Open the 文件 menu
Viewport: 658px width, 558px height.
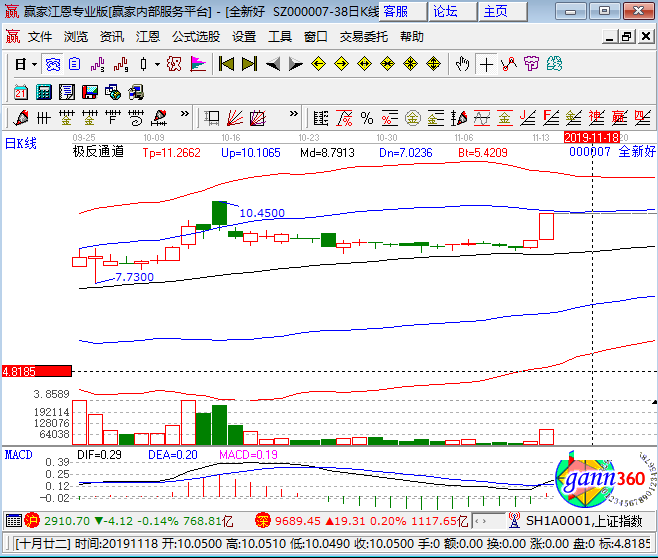pos(40,37)
